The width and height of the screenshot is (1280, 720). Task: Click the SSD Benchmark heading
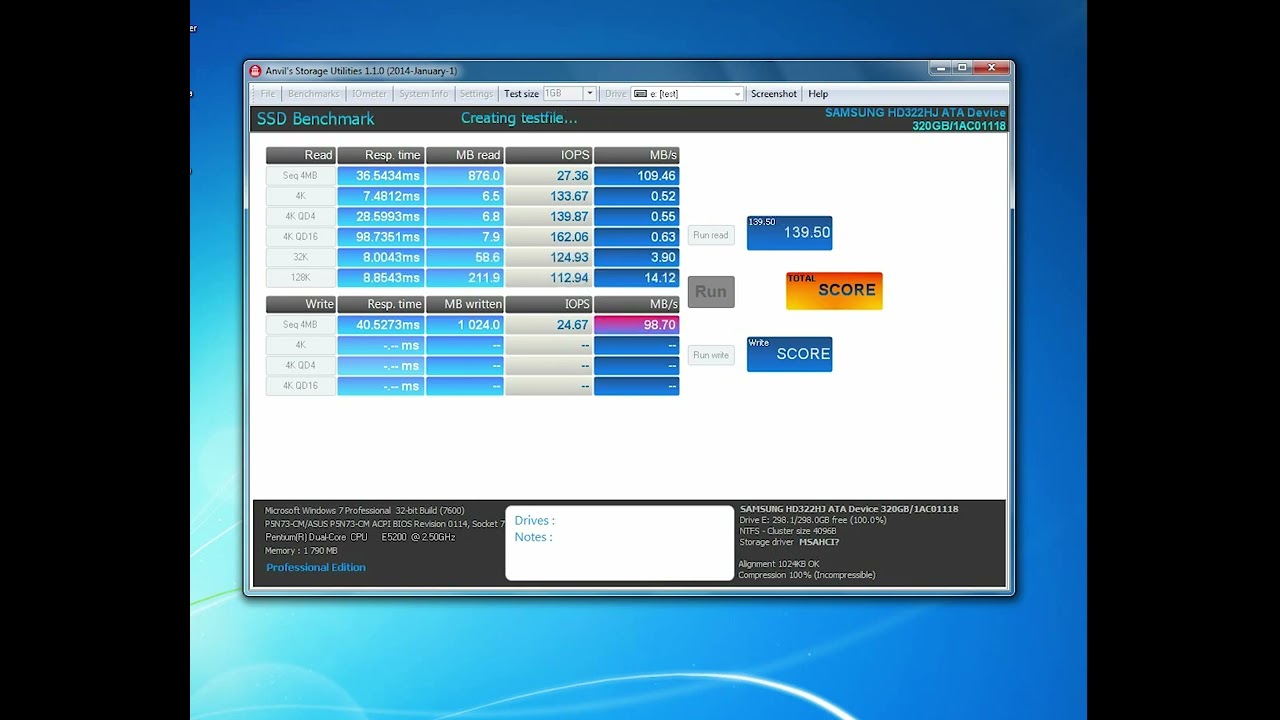coord(316,119)
